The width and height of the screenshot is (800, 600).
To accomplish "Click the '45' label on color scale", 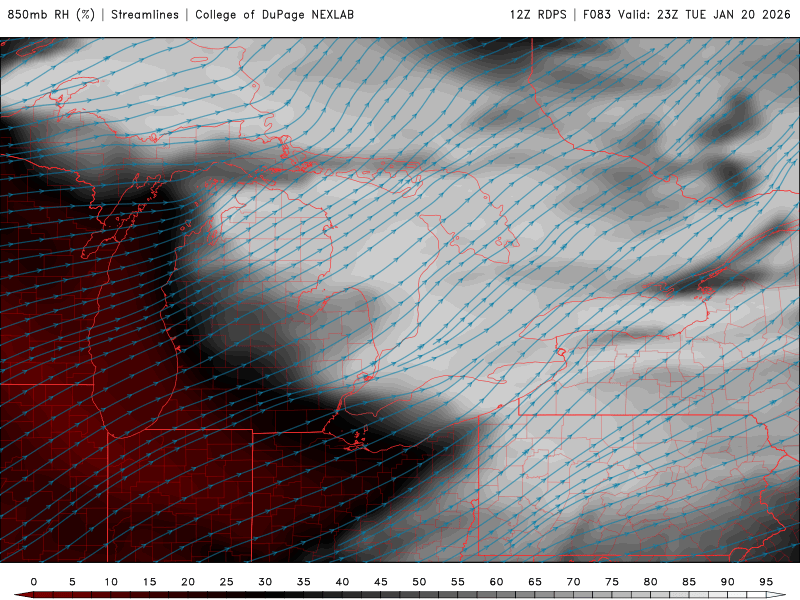I will tap(381, 582).
